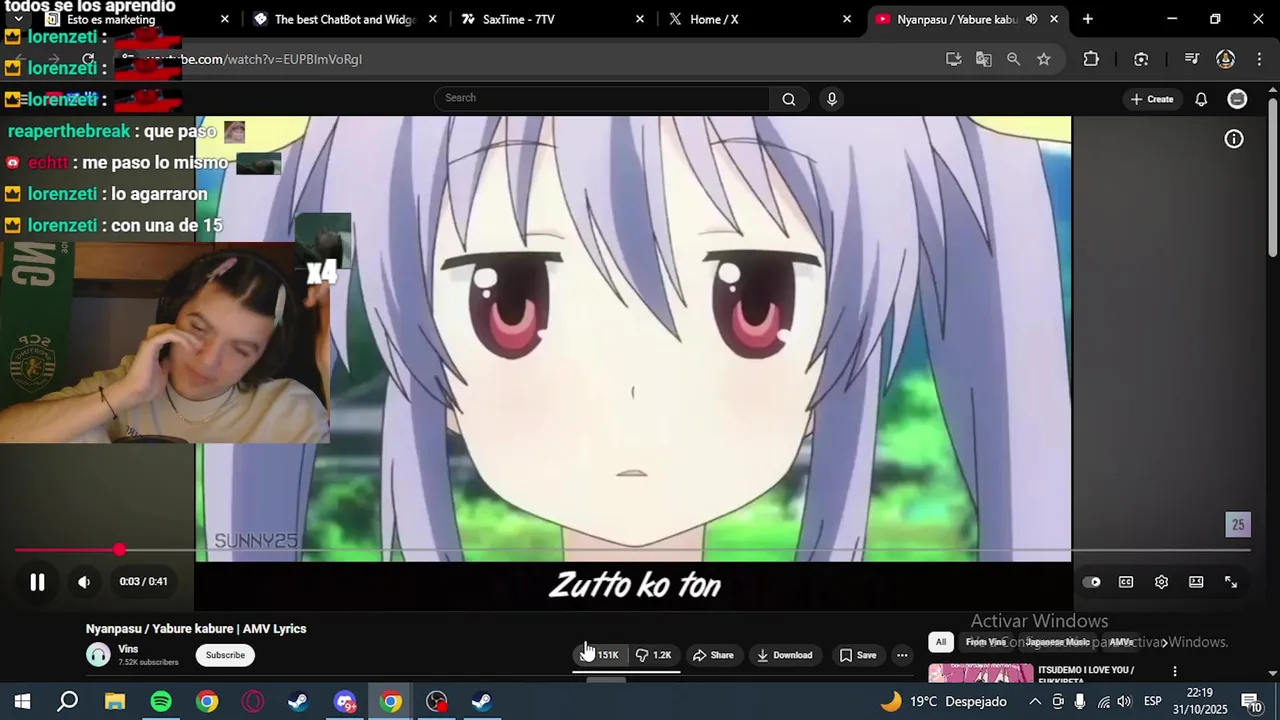Select the From Vins chip

(986, 642)
